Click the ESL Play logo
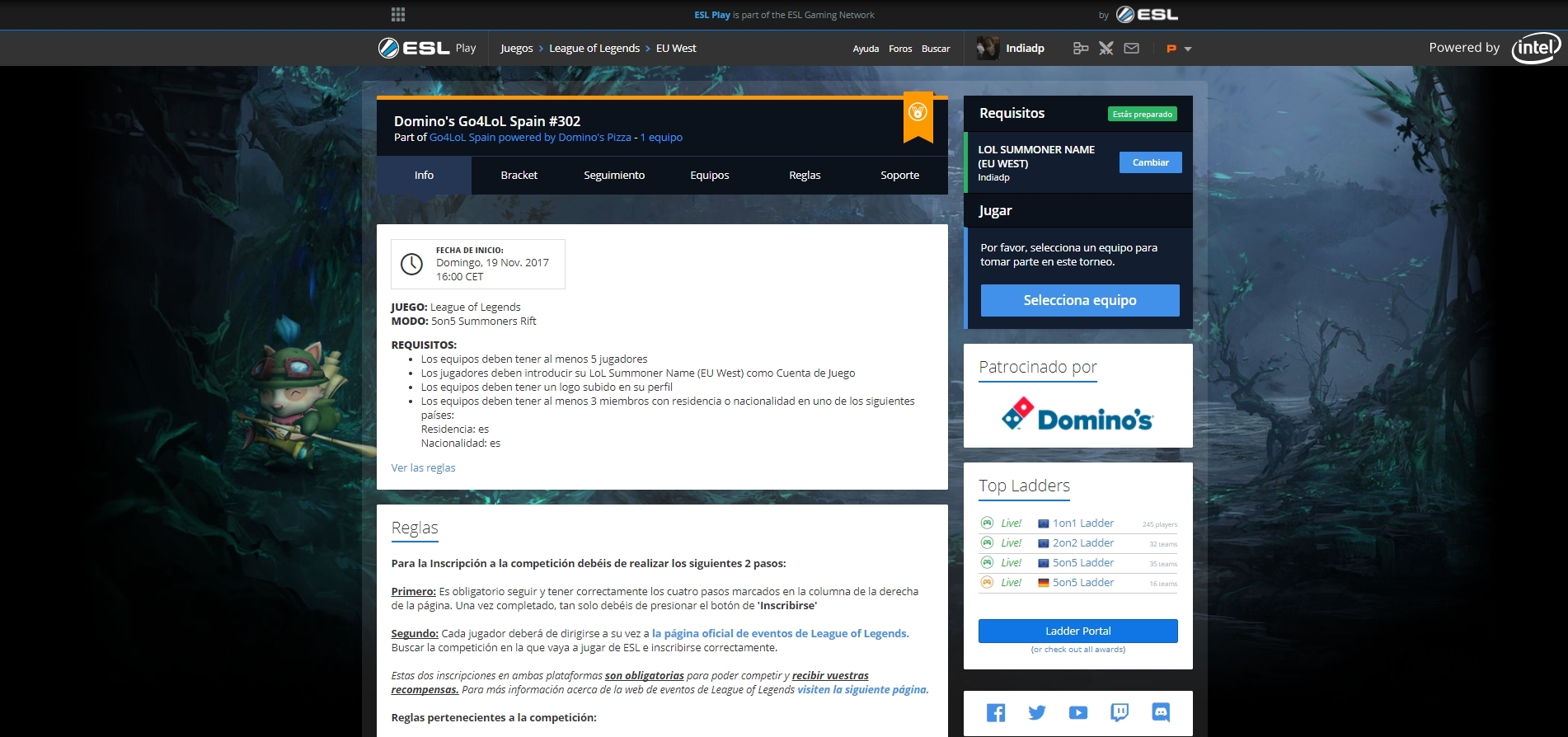This screenshot has width=1568, height=737. tap(427, 48)
